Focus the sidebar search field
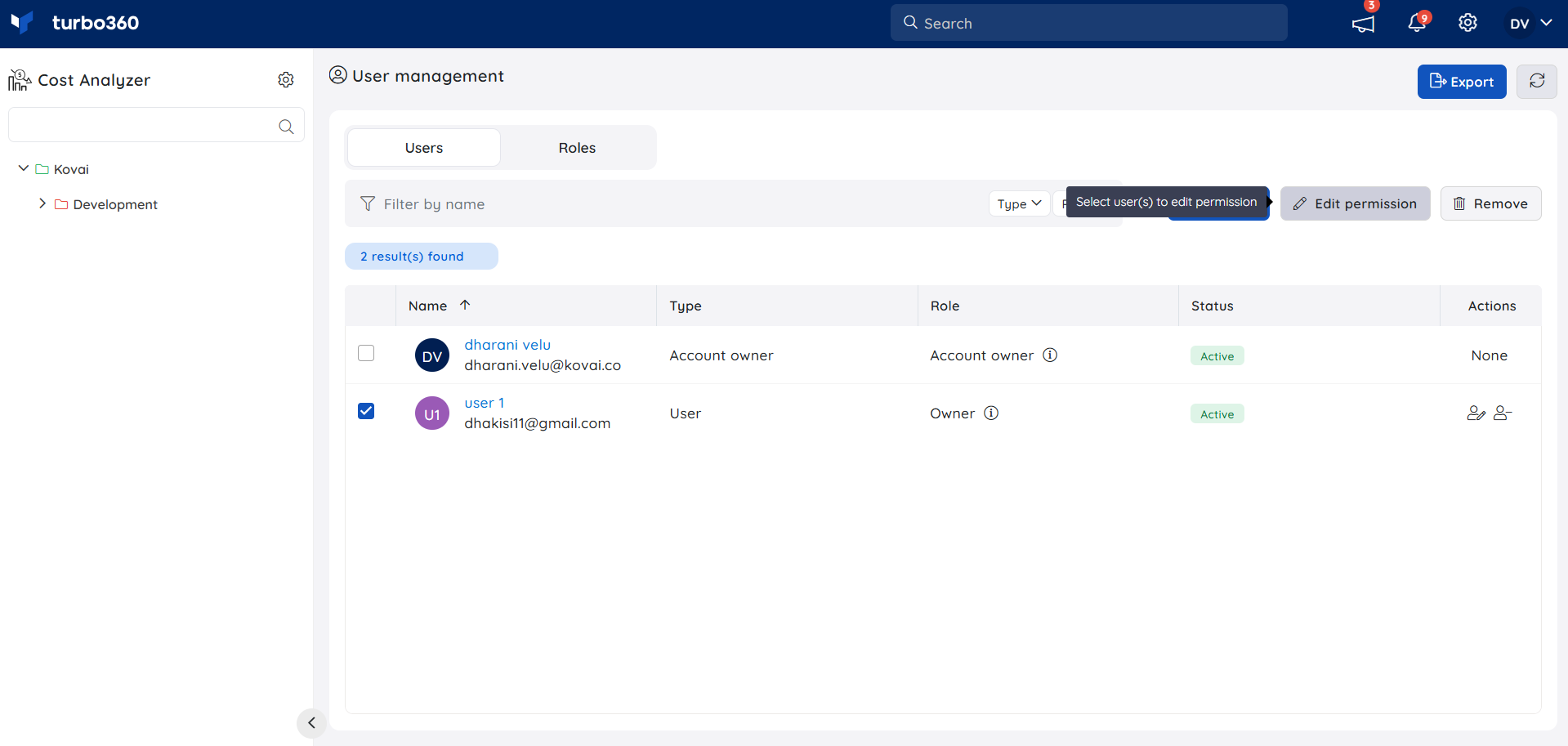Image resolution: width=1568 pixels, height=746 pixels. [x=156, y=125]
